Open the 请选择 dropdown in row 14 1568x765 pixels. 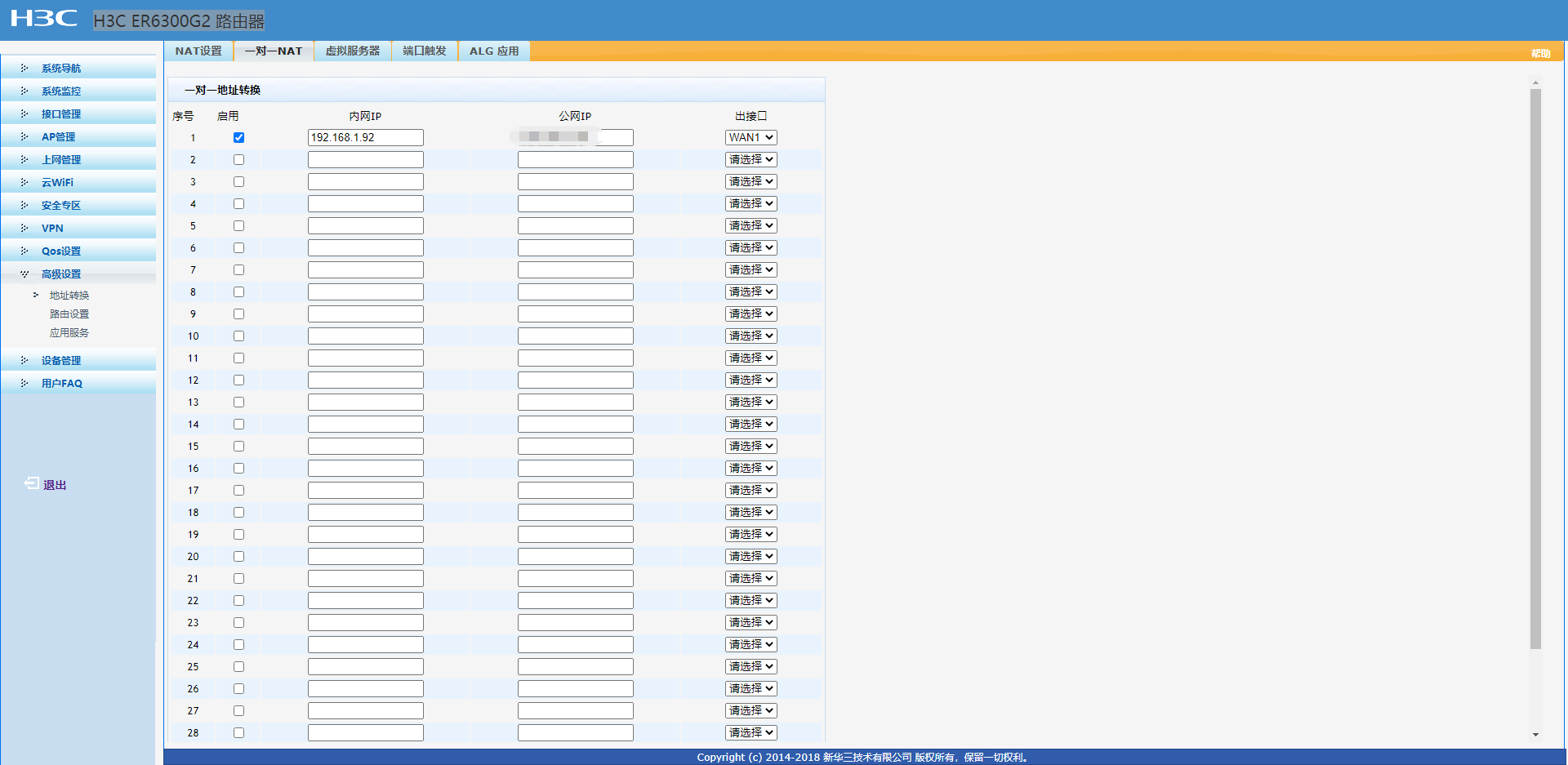click(x=751, y=425)
